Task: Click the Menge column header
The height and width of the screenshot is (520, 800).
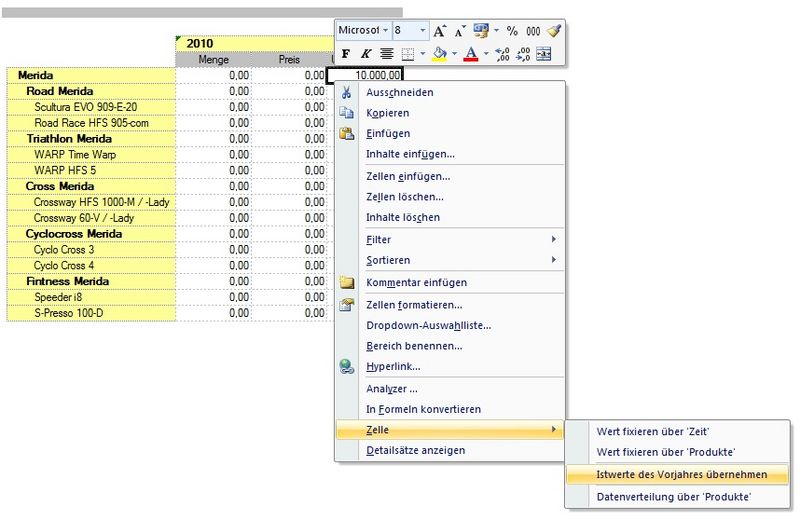Action: coord(213,59)
